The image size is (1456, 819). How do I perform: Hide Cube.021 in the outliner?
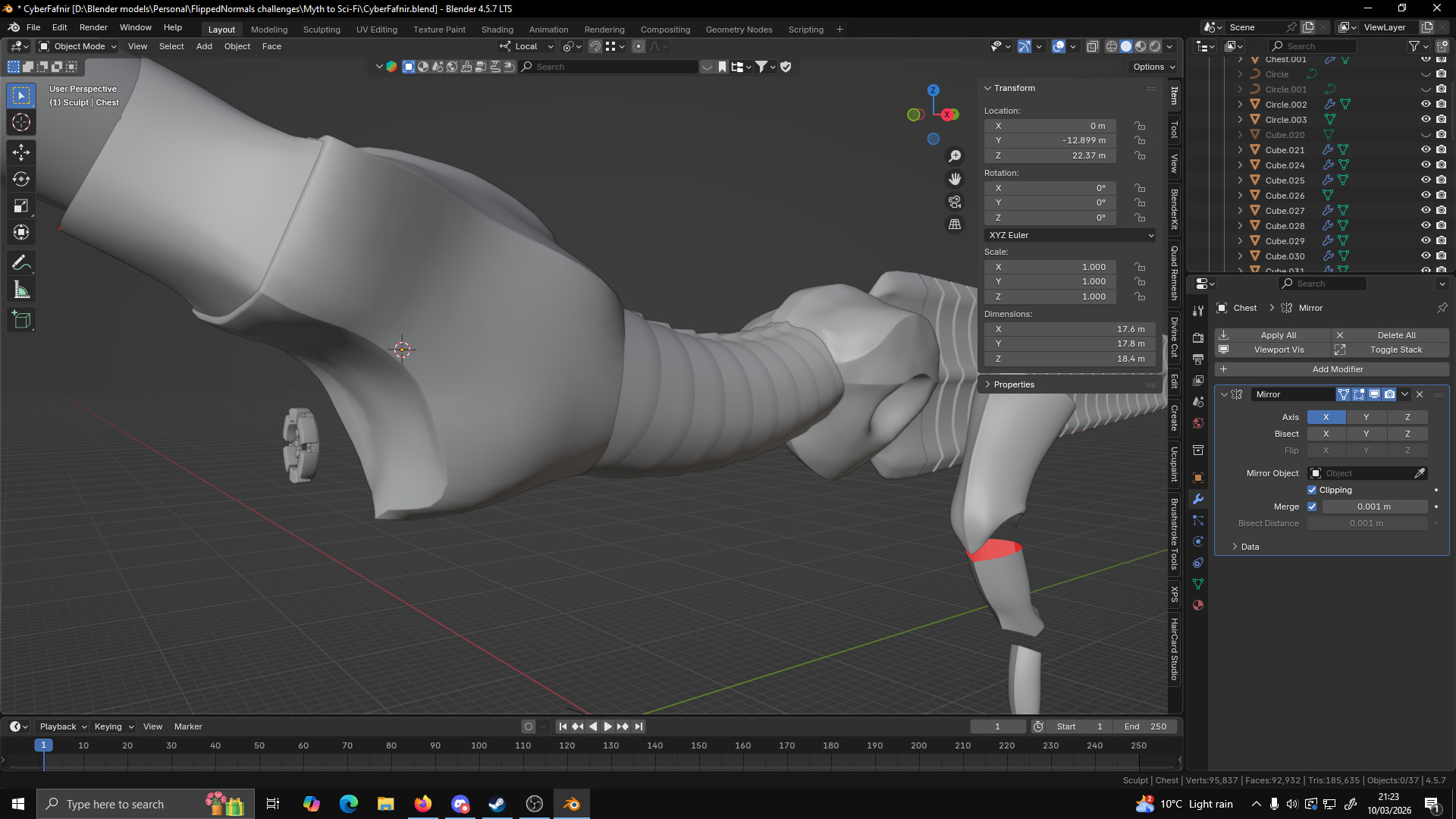[x=1426, y=149]
